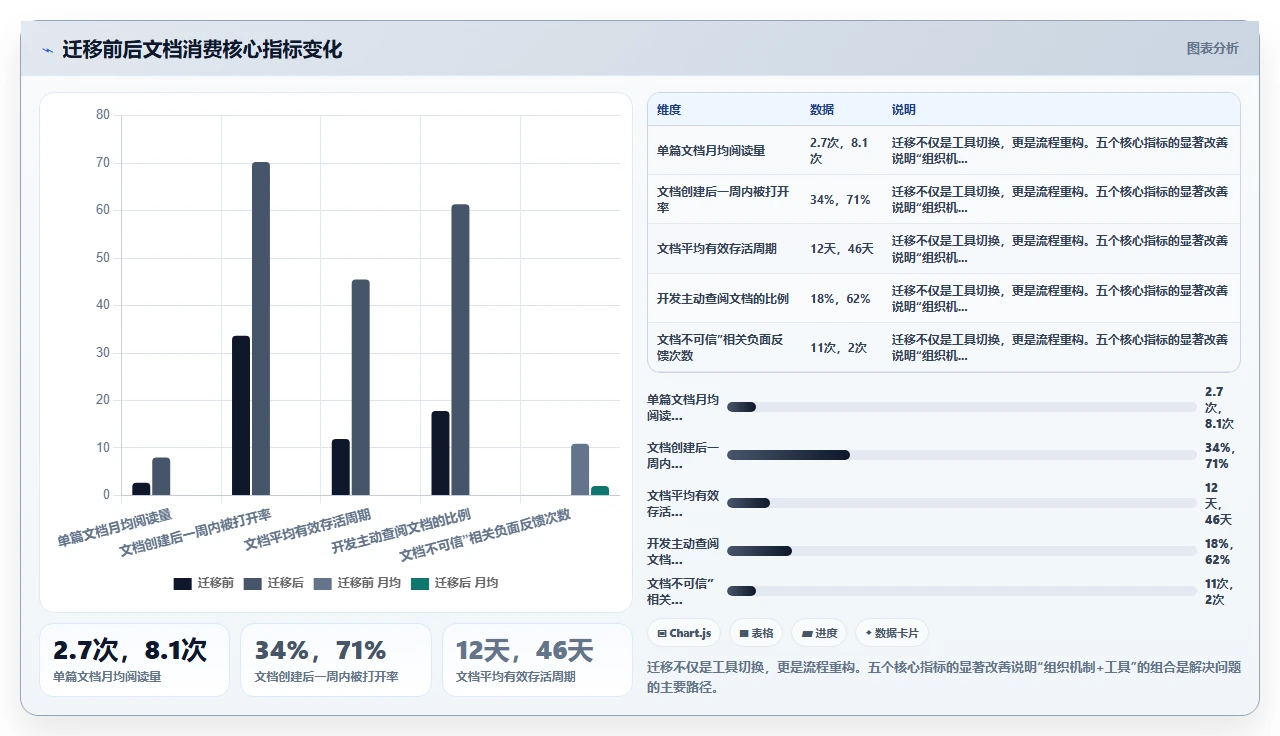Select the 进度 tag
This screenshot has width=1280, height=736.
(819, 633)
